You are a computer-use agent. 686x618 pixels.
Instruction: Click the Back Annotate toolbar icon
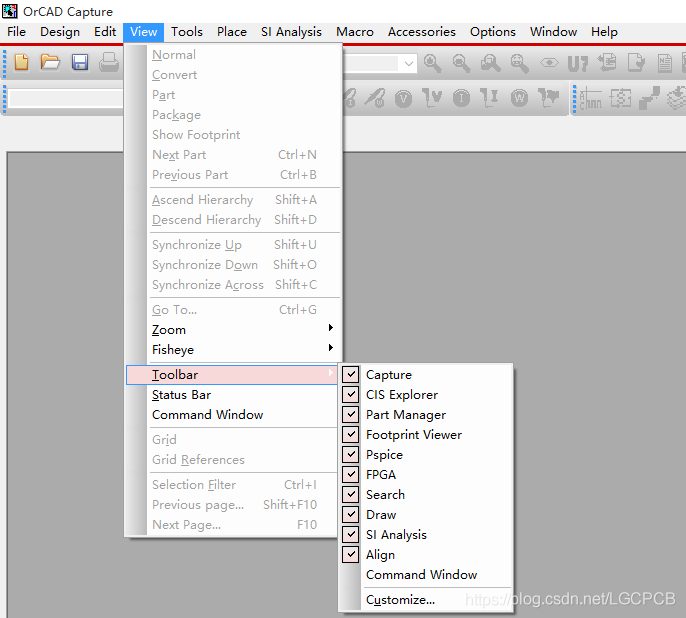pyautogui.click(x=607, y=63)
